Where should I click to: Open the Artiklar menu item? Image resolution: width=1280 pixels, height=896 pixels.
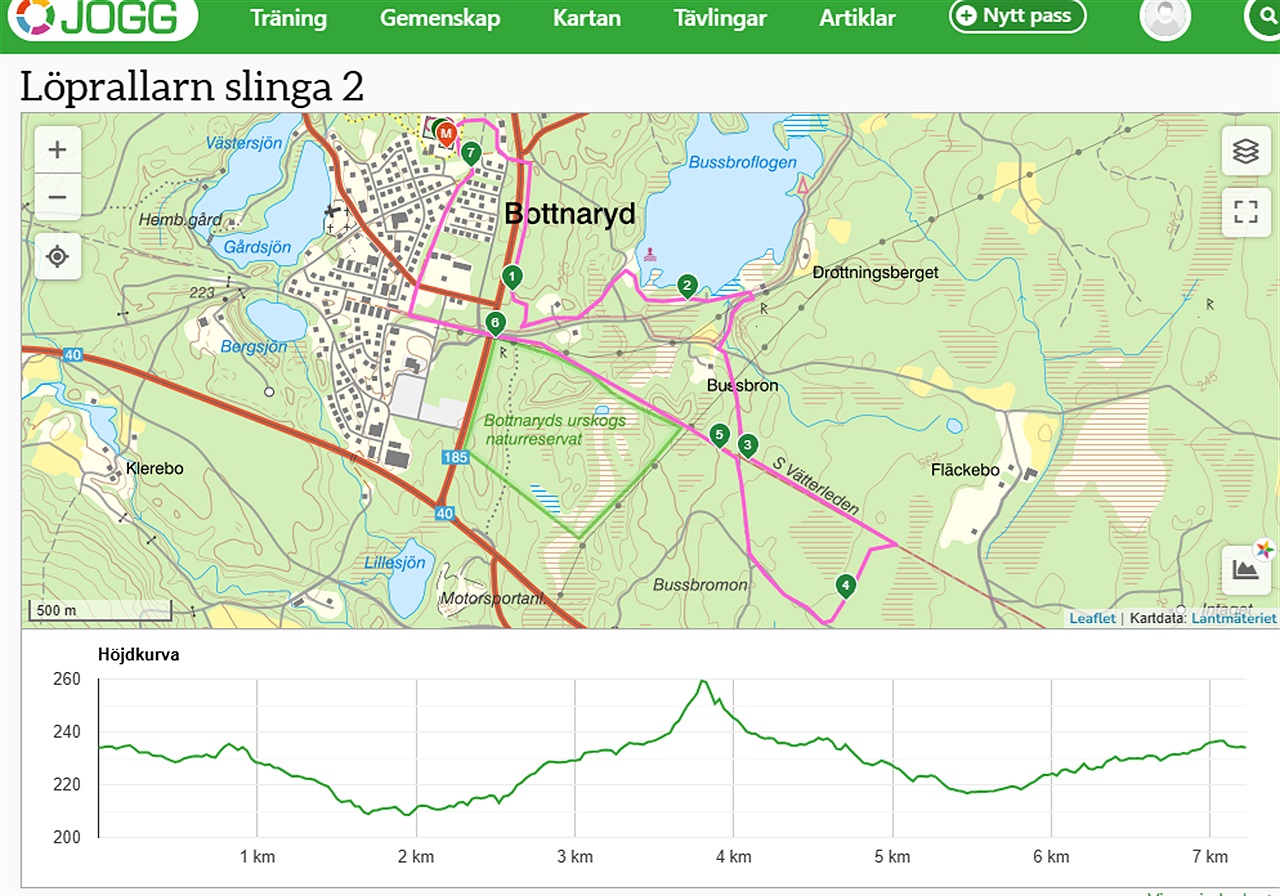[857, 18]
